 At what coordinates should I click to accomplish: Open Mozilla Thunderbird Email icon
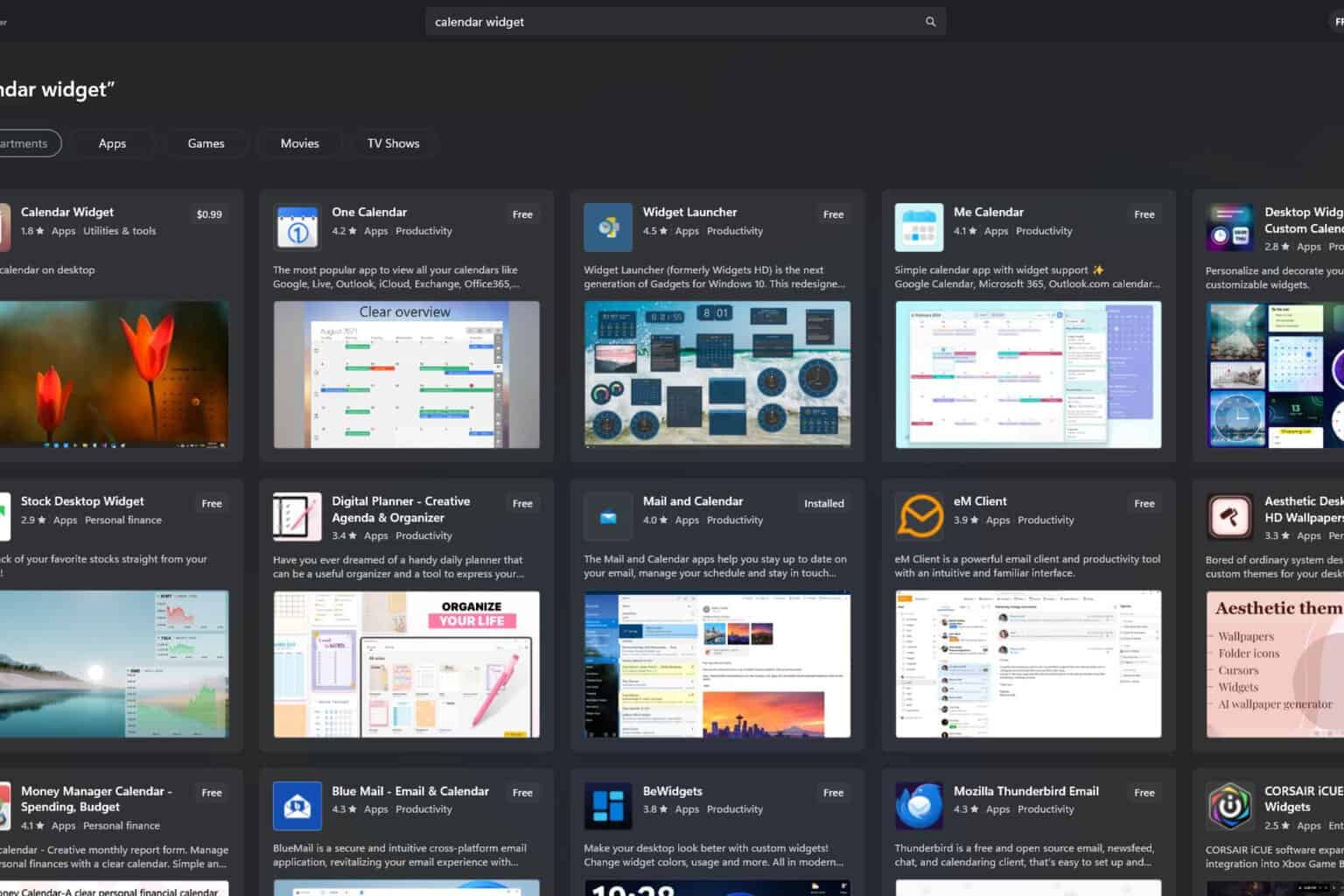pos(919,806)
